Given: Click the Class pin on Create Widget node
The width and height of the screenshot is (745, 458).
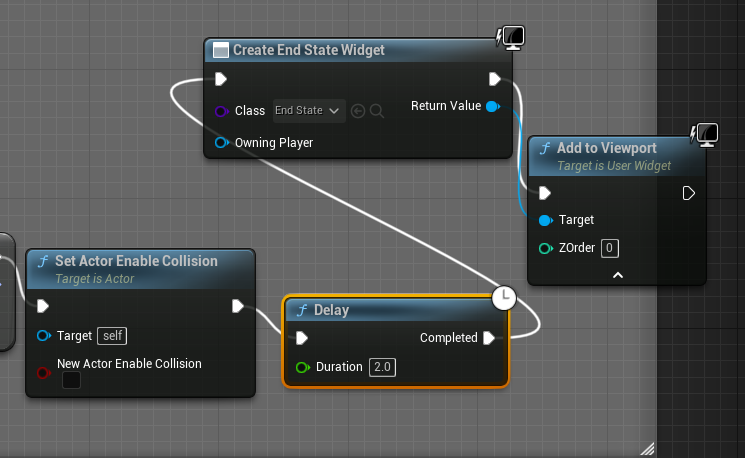Looking at the screenshot, I should pyautogui.click(x=221, y=111).
